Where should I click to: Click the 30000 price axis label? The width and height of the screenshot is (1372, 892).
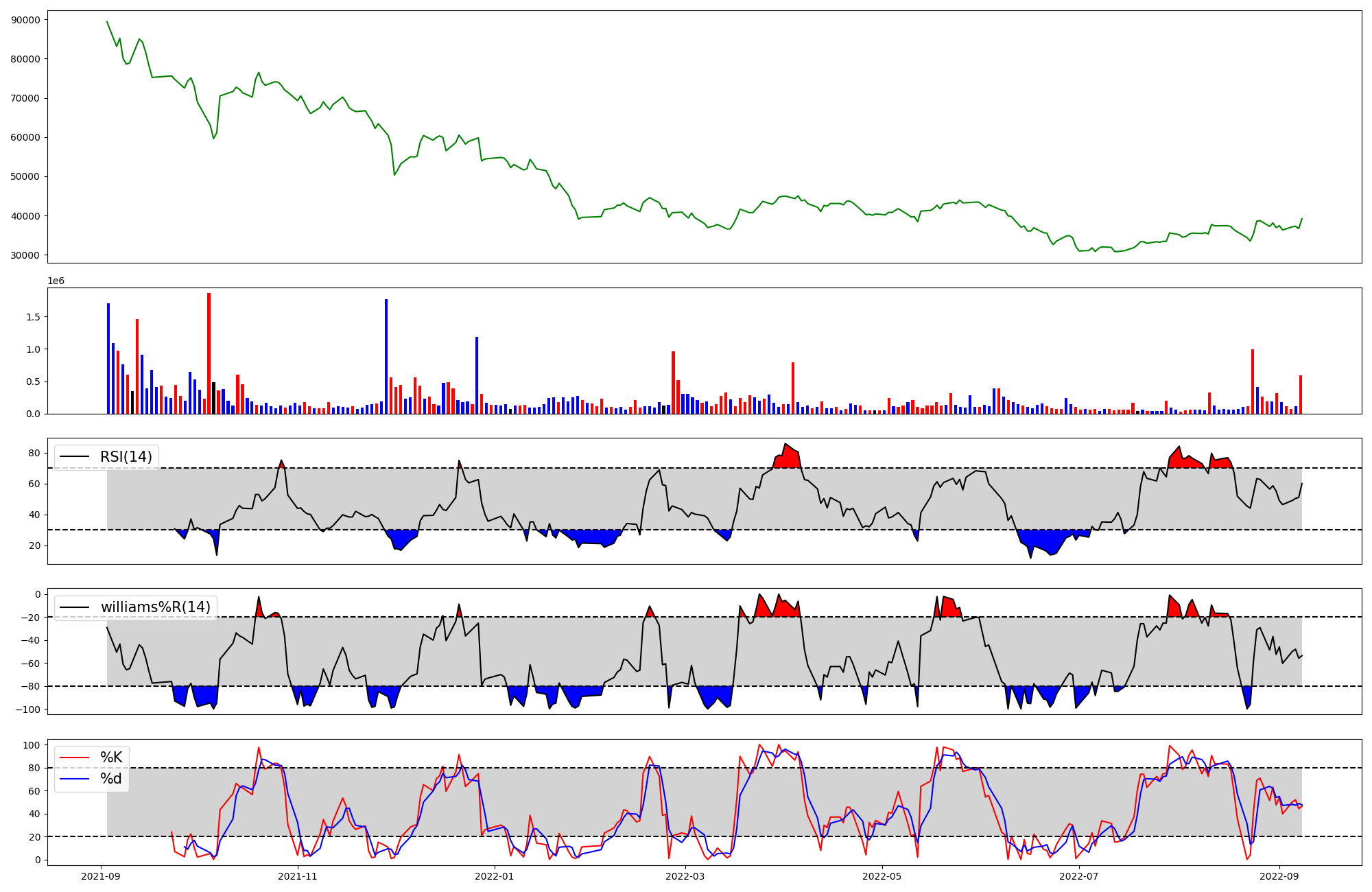(x=26, y=255)
